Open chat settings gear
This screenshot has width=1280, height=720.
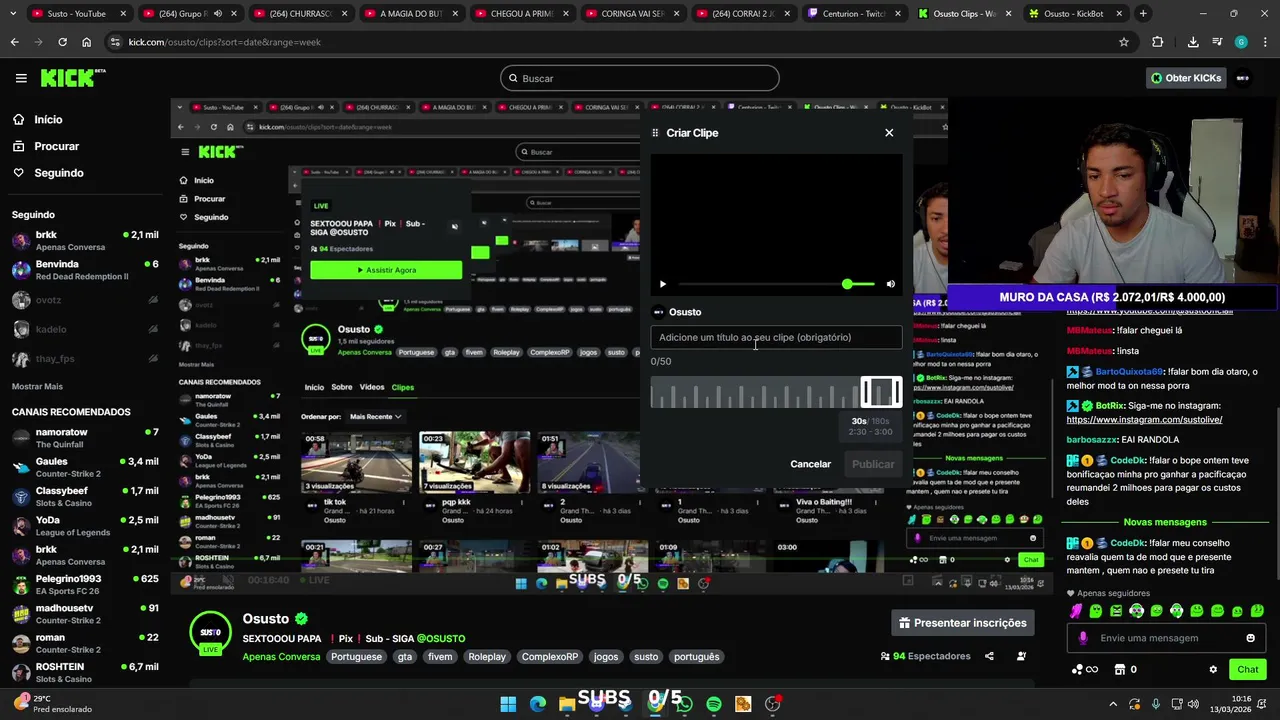click(1213, 669)
